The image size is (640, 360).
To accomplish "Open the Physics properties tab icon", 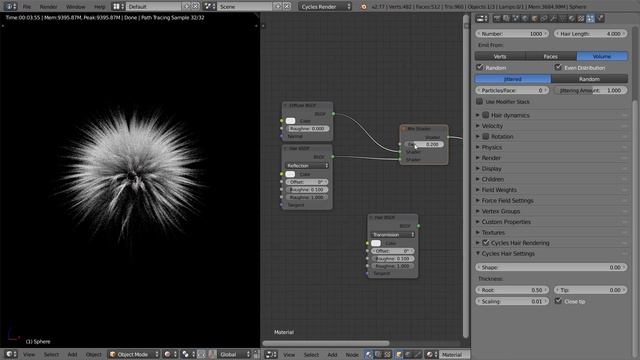I will [x=600, y=18].
